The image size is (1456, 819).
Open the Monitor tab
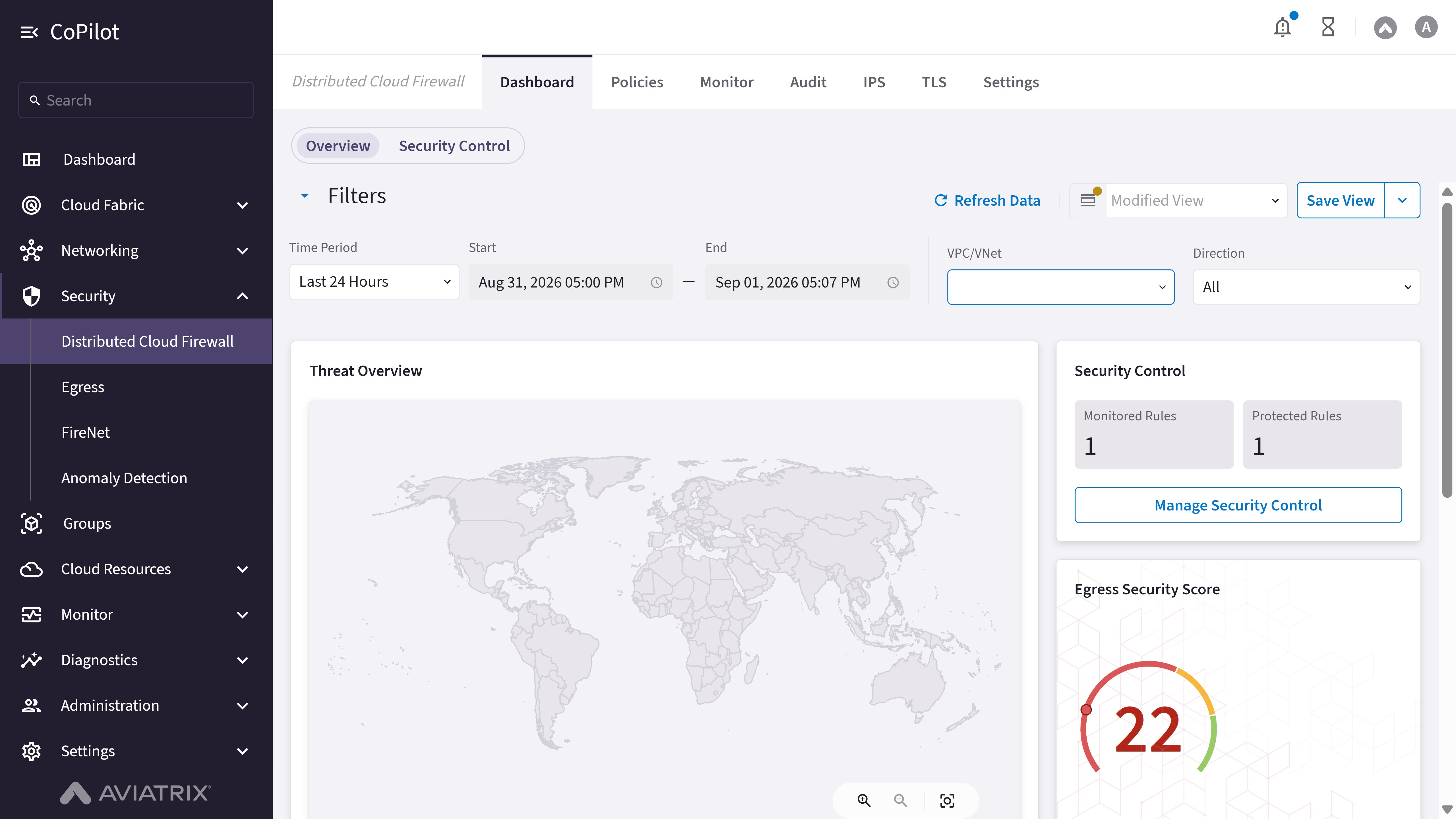(x=726, y=82)
